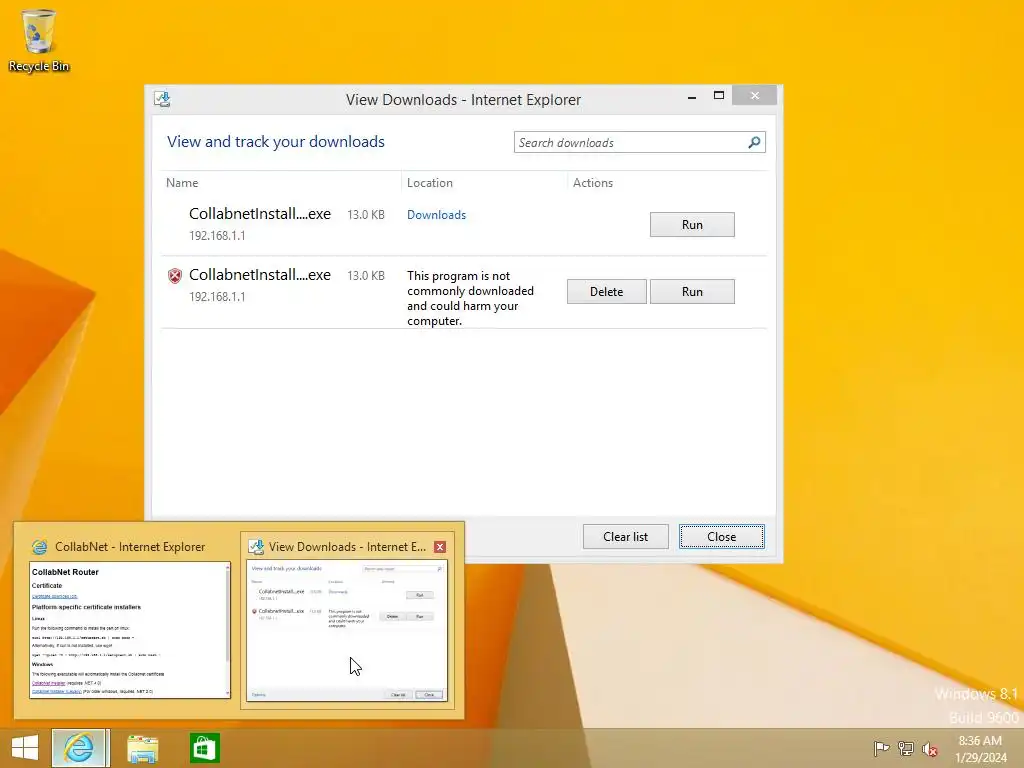Select first CollabnetInstall....exe file name
This screenshot has height=768, width=1024.
pos(260,214)
